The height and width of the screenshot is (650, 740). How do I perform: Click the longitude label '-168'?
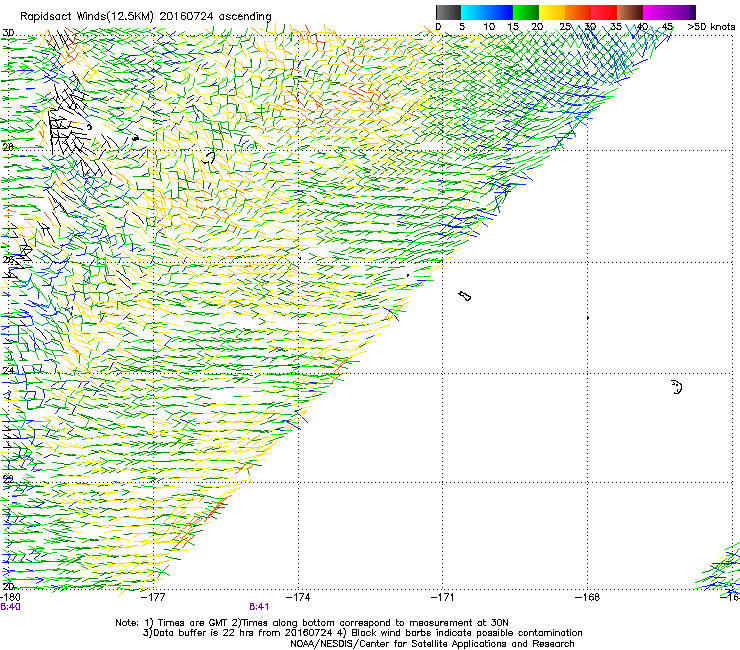pos(587,598)
